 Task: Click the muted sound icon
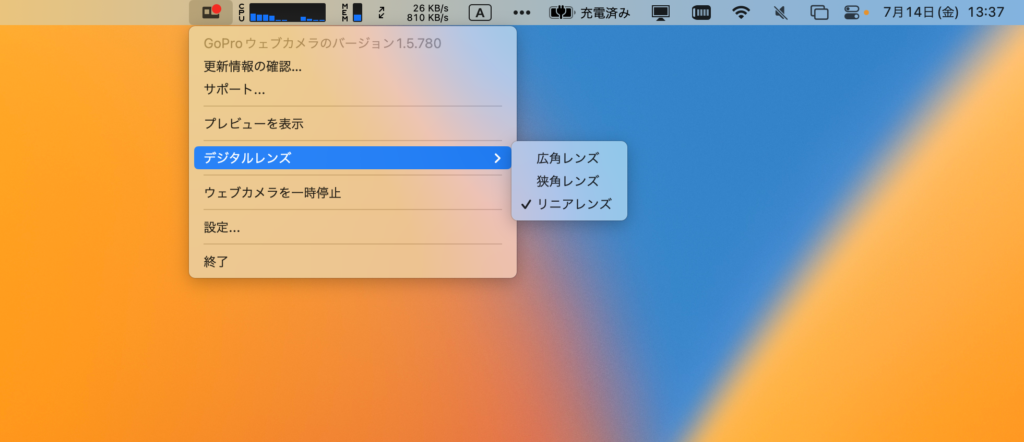pyautogui.click(x=780, y=13)
